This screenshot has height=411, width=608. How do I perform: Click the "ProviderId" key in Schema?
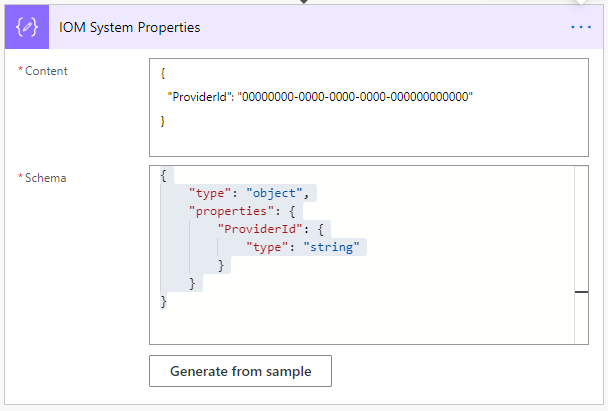pyautogui.click(x=260, y=229)
